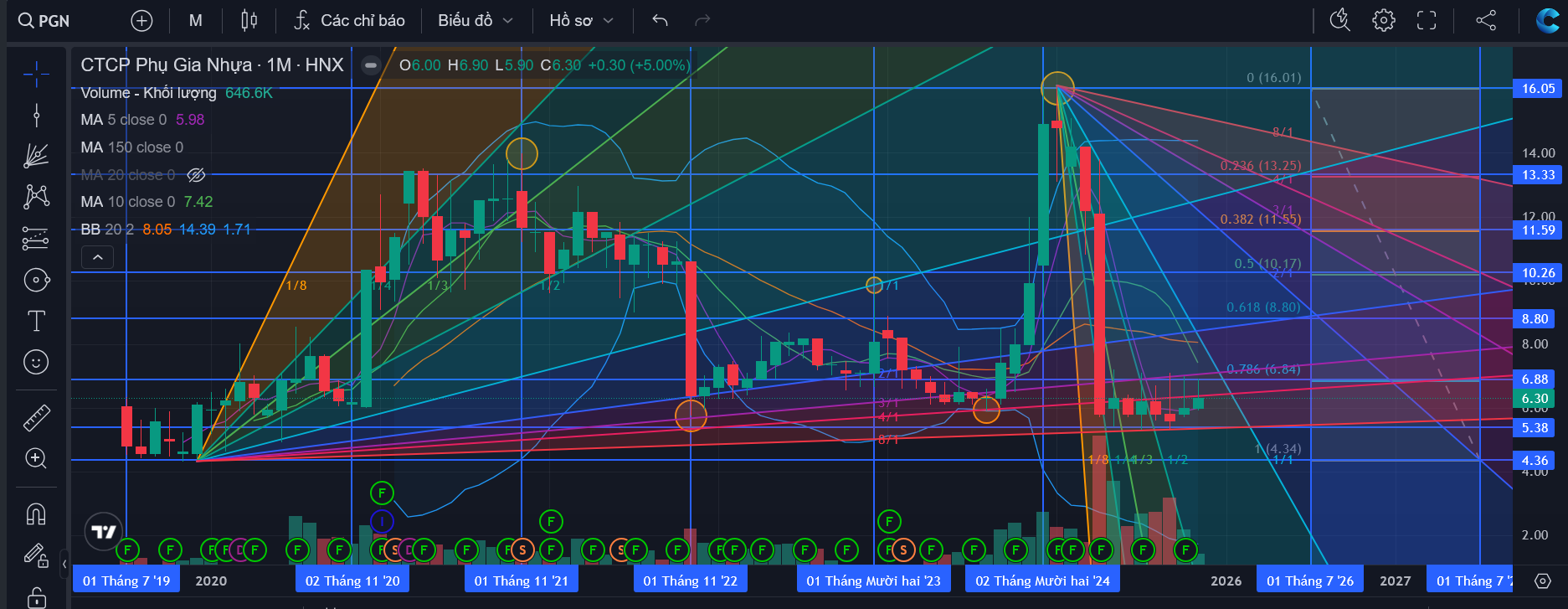Click the symbol legend minus button
The image size is (1568, 609).
click(371, 65)
